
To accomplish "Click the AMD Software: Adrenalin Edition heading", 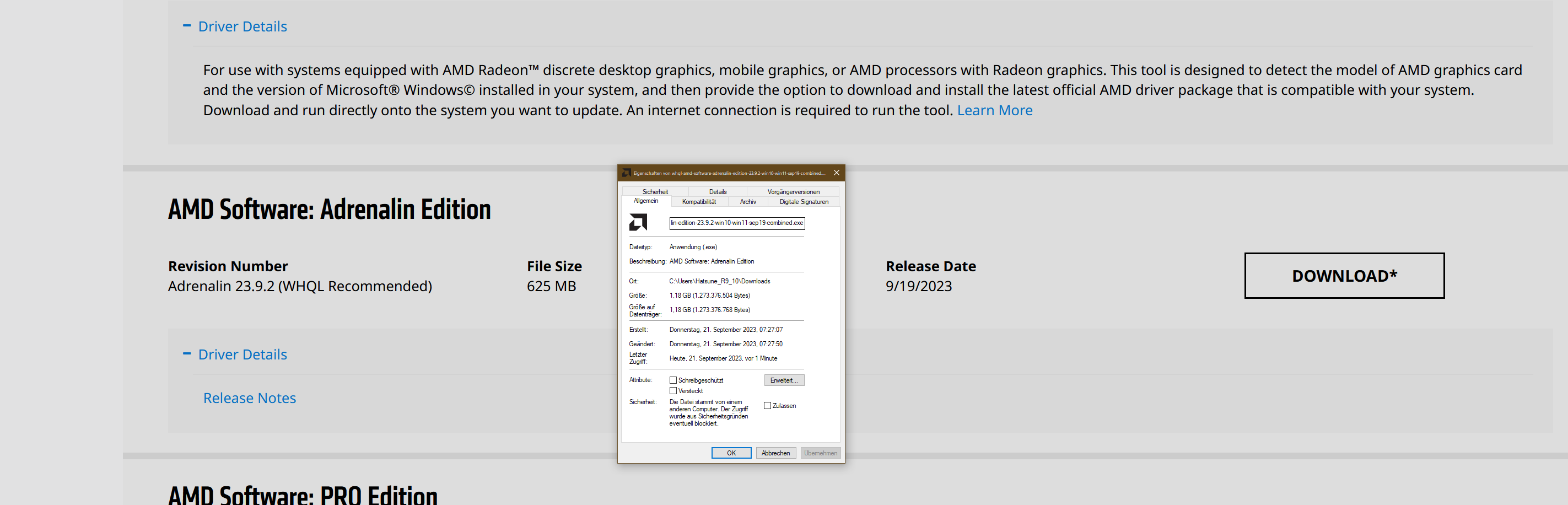I will (x=329, y=209).
